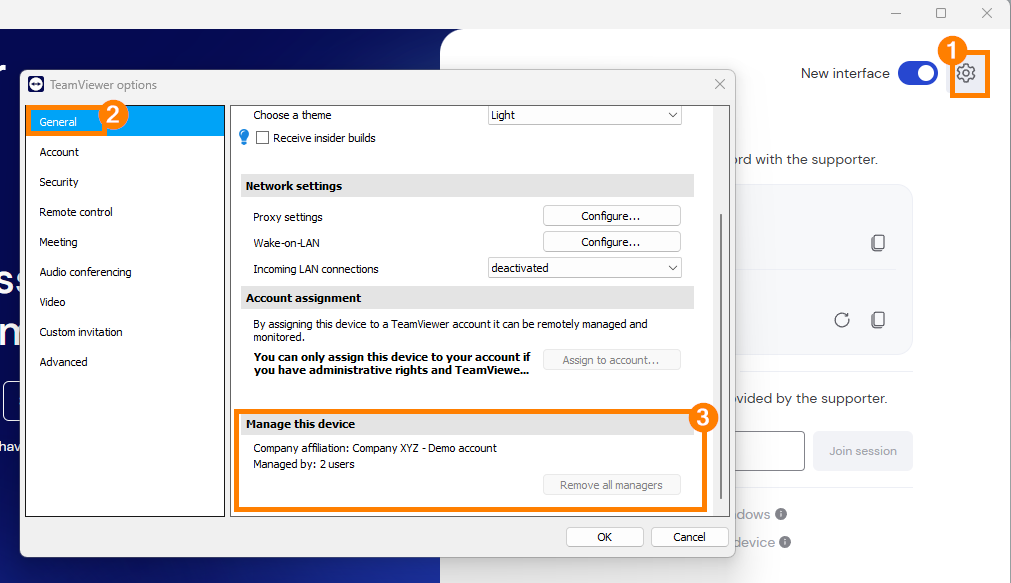
Task: Click the info icon next to 'dows' text
Action: tap(781, 514)
